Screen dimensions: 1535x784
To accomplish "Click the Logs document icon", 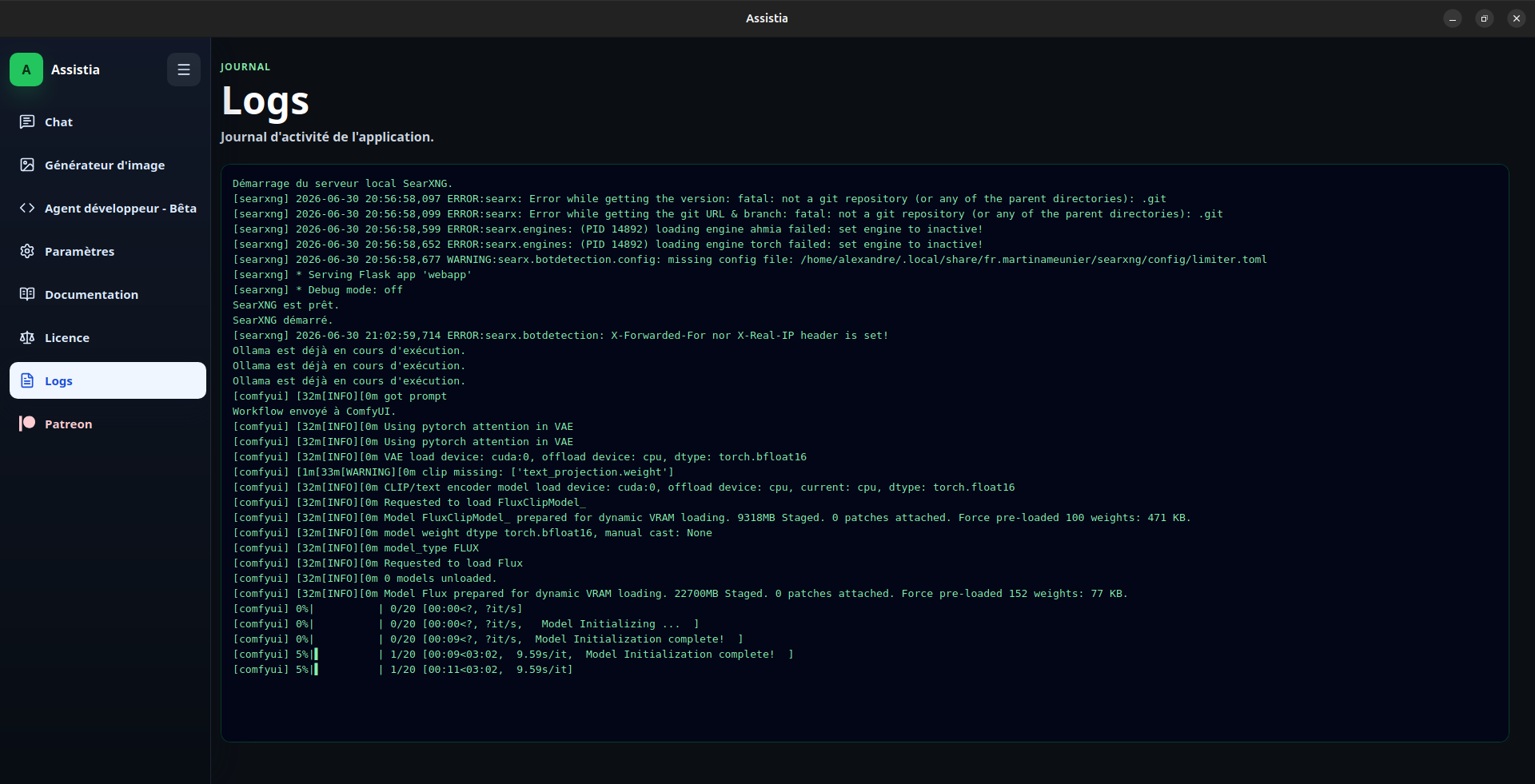I will 27,380.
